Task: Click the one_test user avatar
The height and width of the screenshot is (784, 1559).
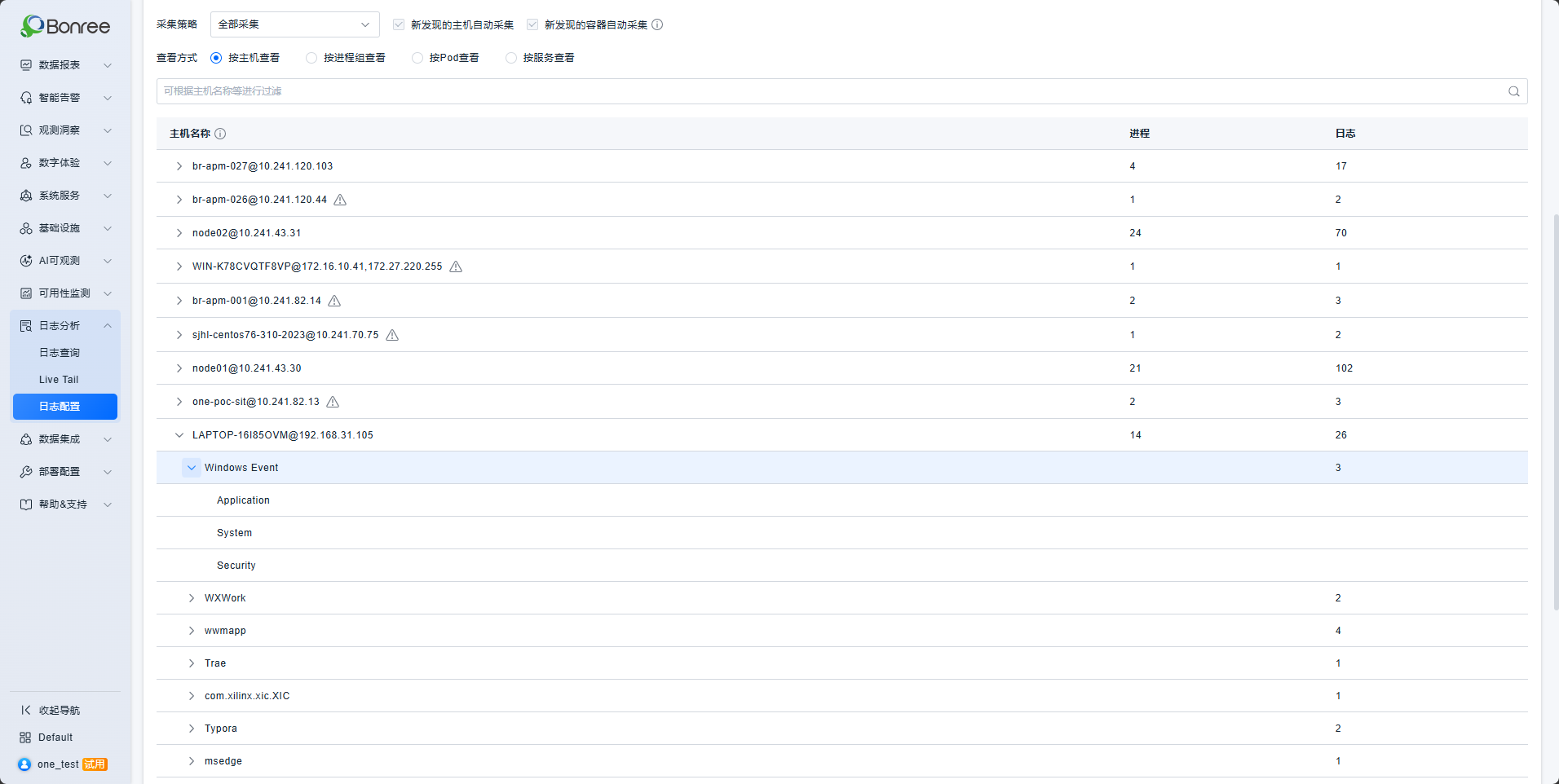Action: (x=24, y=764)
